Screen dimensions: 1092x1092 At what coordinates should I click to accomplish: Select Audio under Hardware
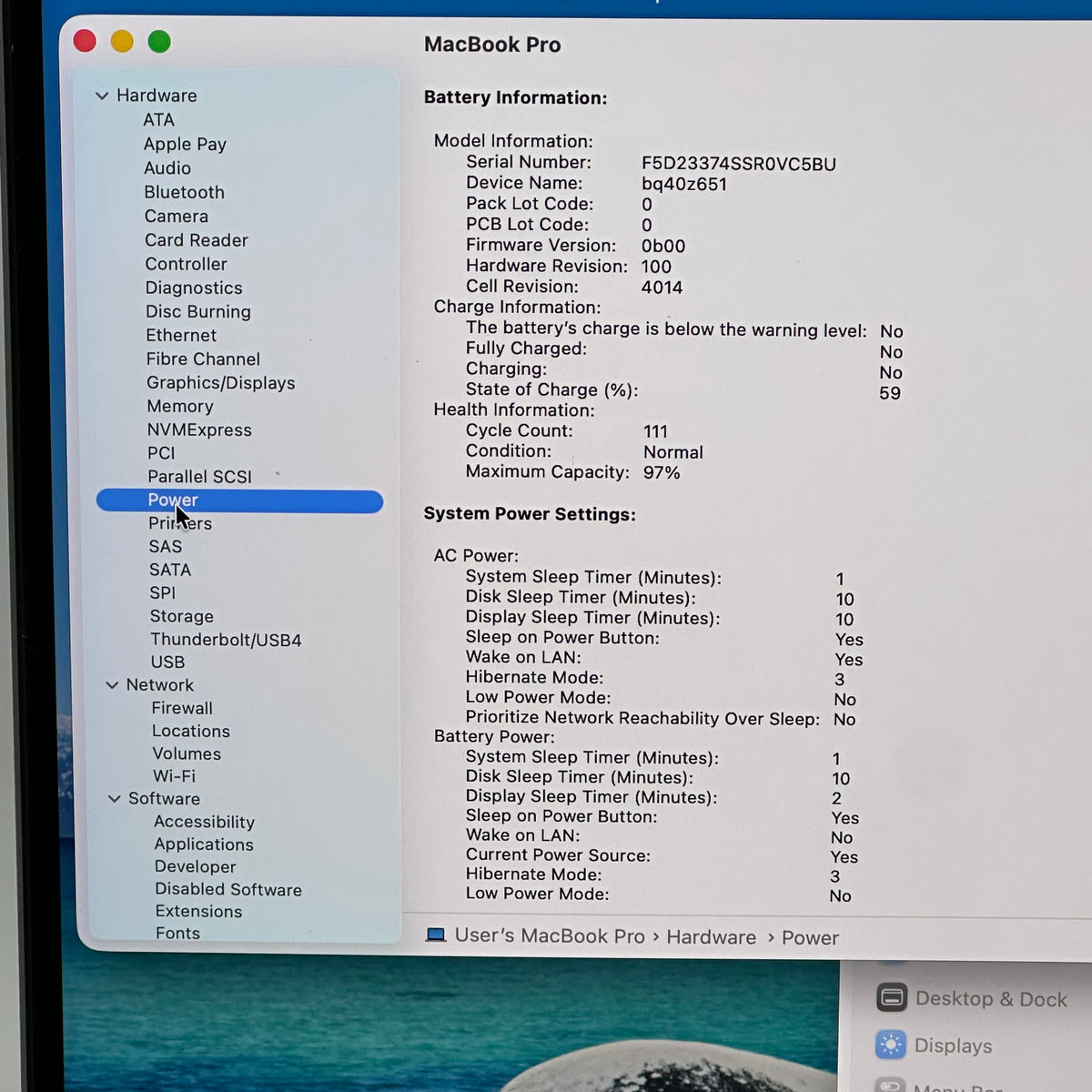tap(167, 168)
